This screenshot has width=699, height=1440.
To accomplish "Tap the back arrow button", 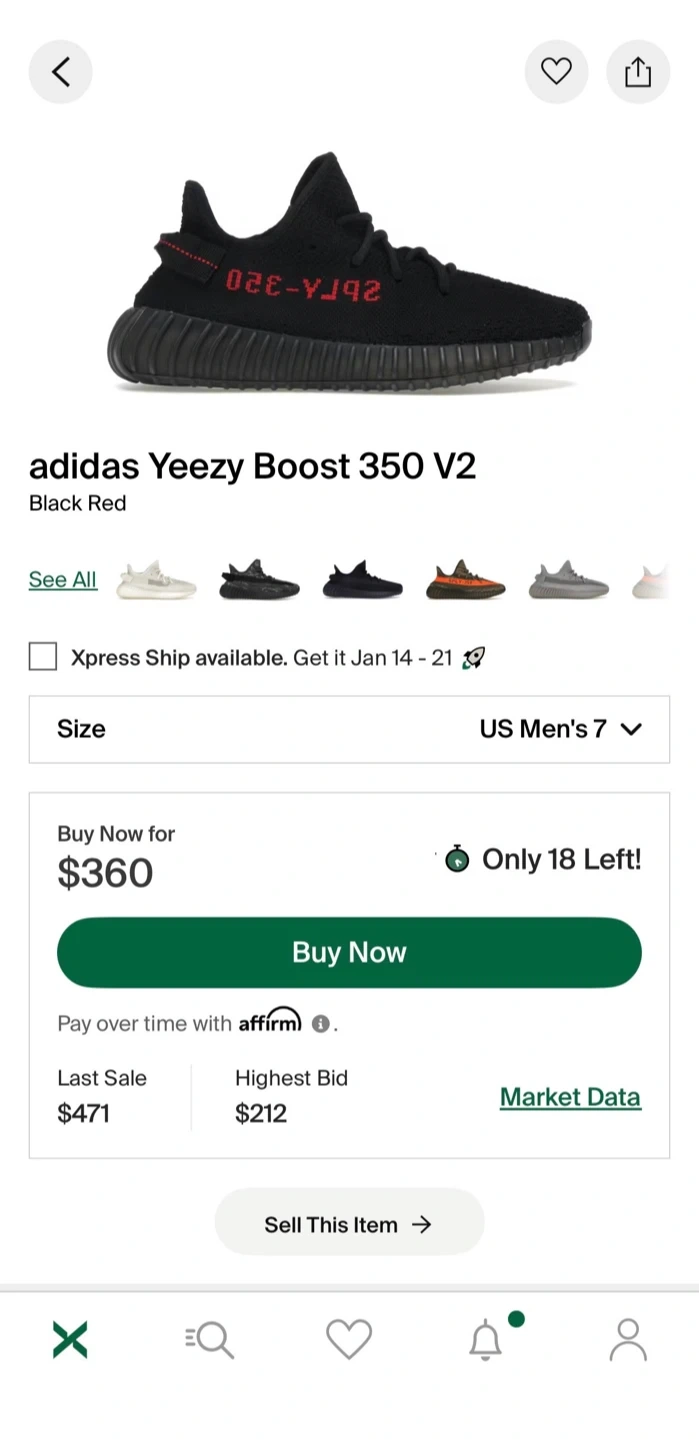I will 61,72.
